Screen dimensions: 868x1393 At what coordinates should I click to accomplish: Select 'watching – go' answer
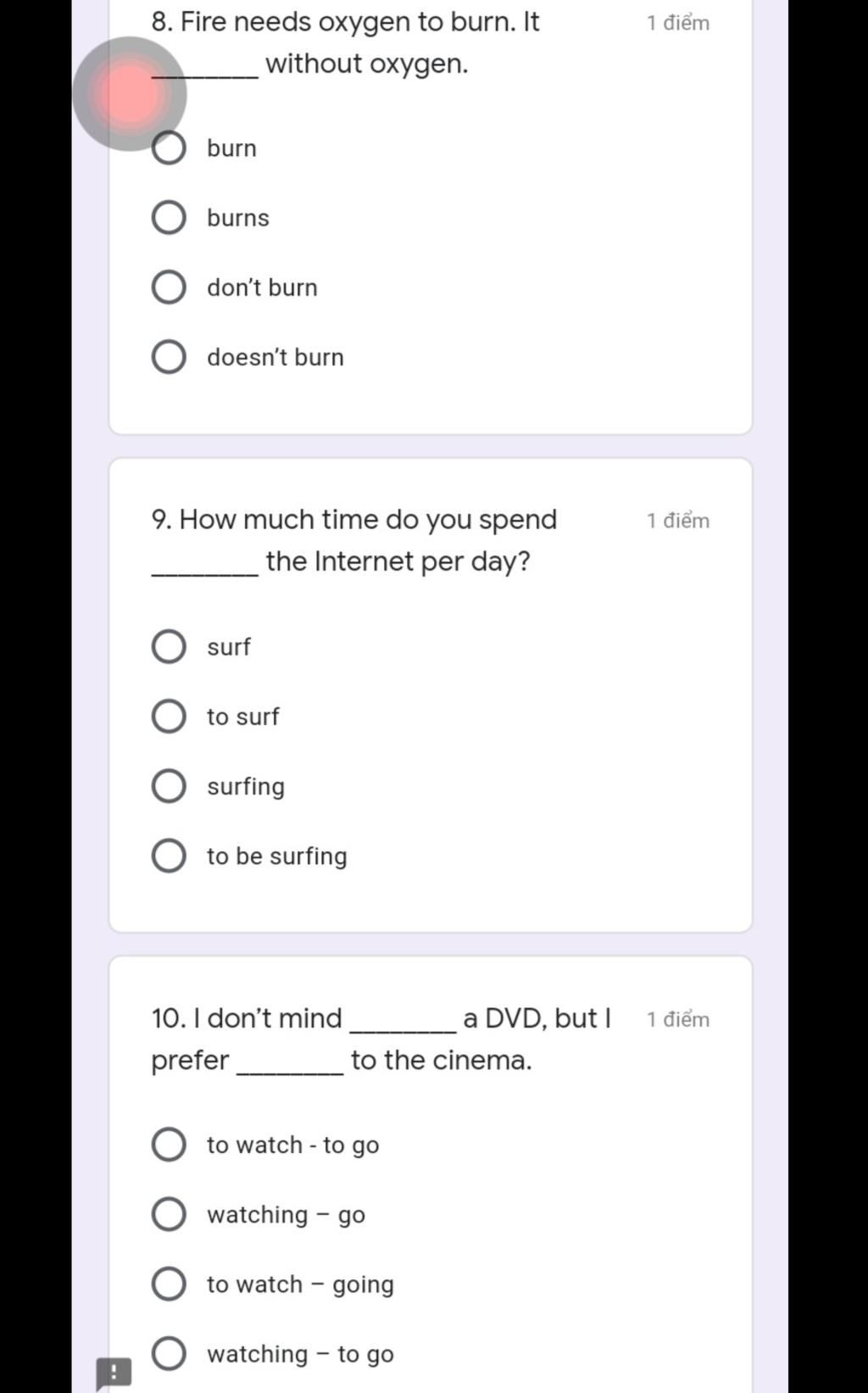[169, 1214]
